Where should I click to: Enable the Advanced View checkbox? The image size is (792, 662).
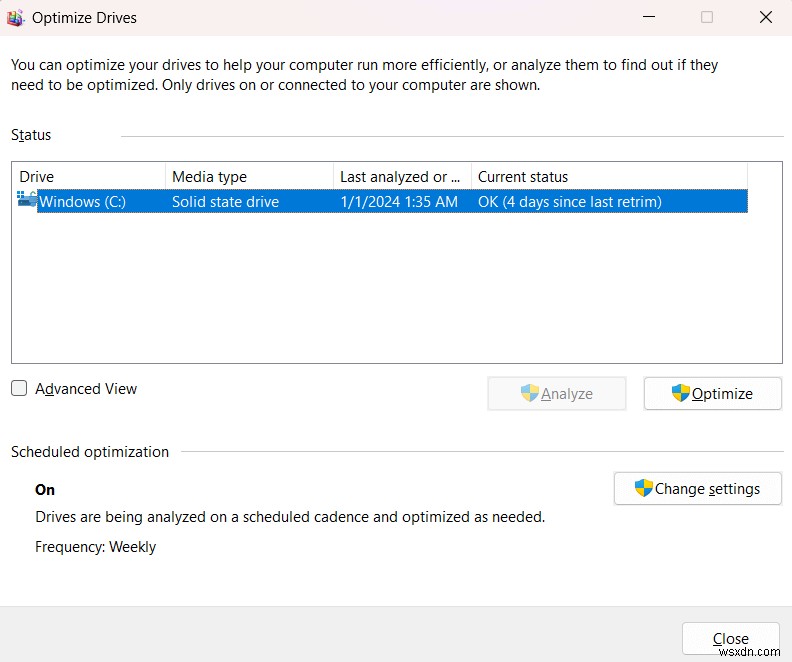pyautogui.click(x=19, y=388)
